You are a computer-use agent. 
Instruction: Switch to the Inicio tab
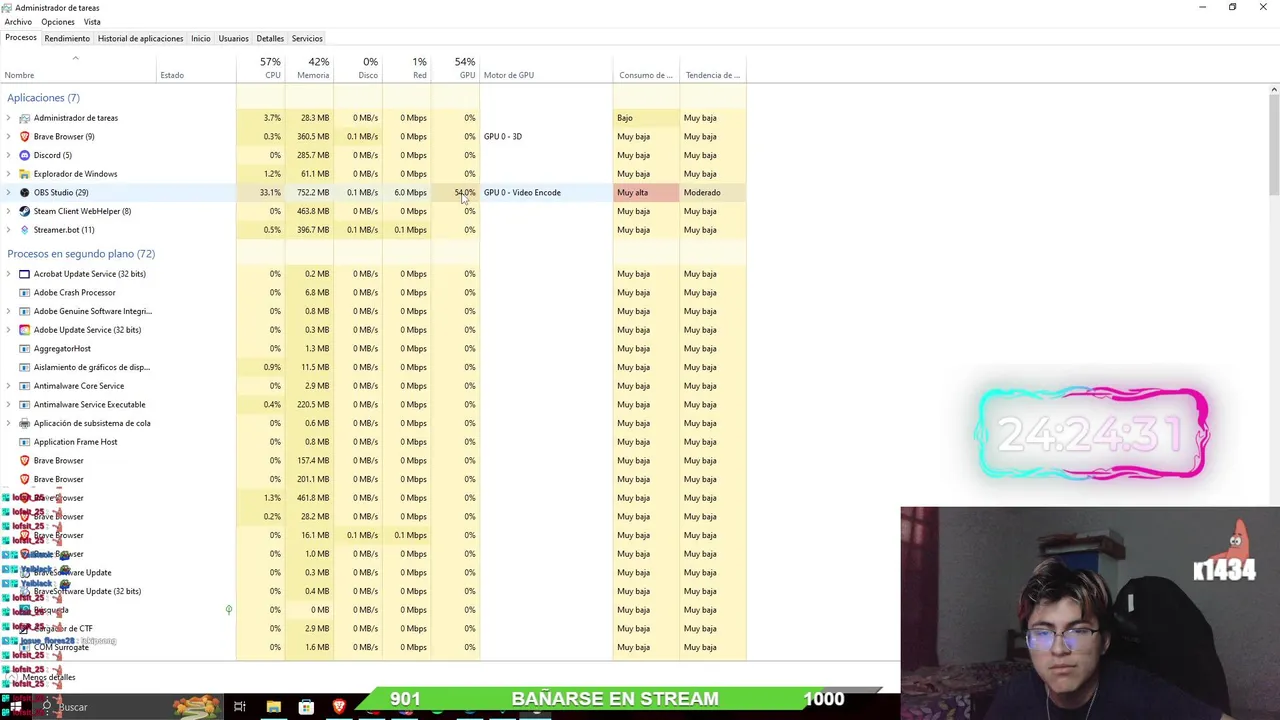click(x=201, y=38)
